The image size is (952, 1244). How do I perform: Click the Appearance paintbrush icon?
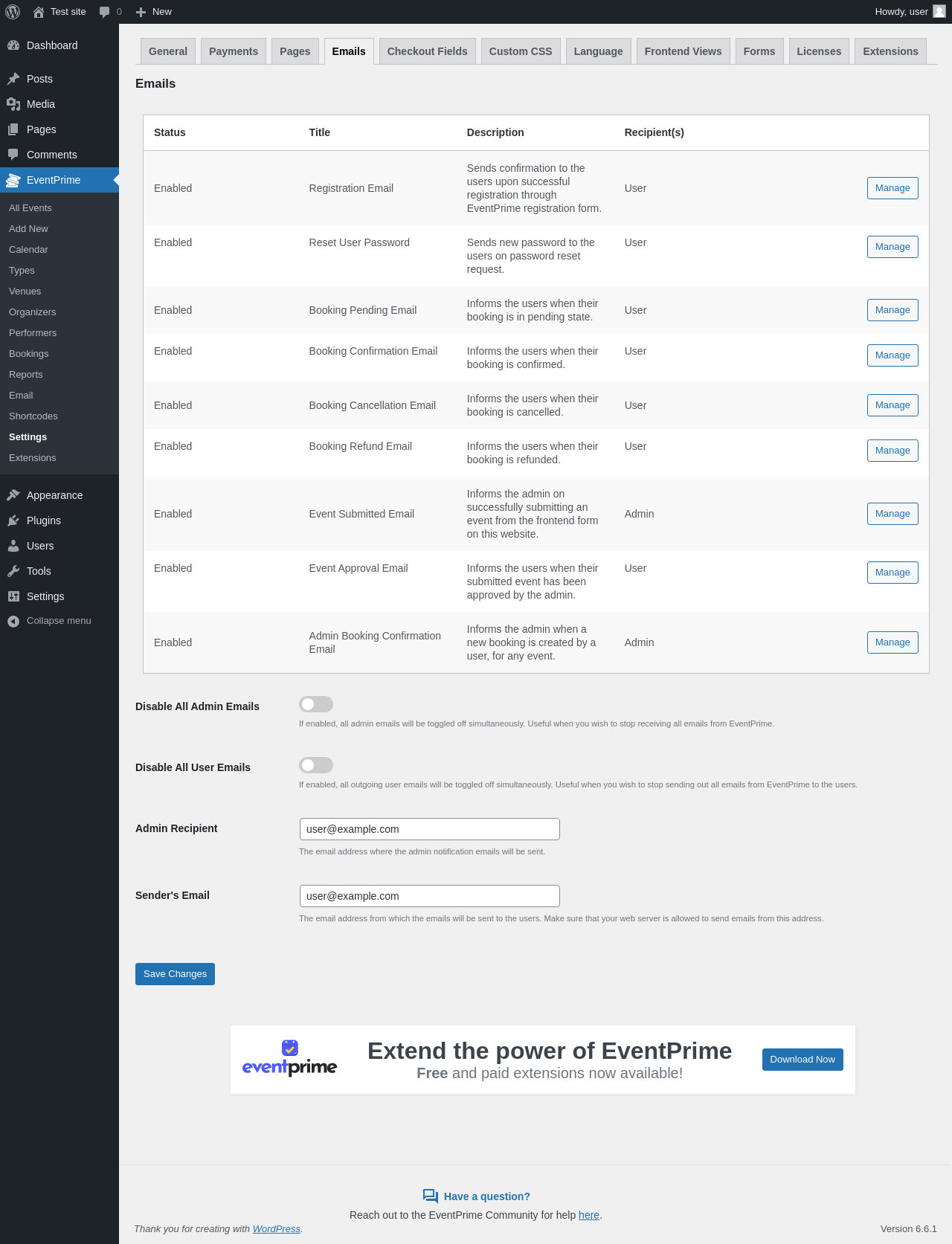[x=13, y=495]
